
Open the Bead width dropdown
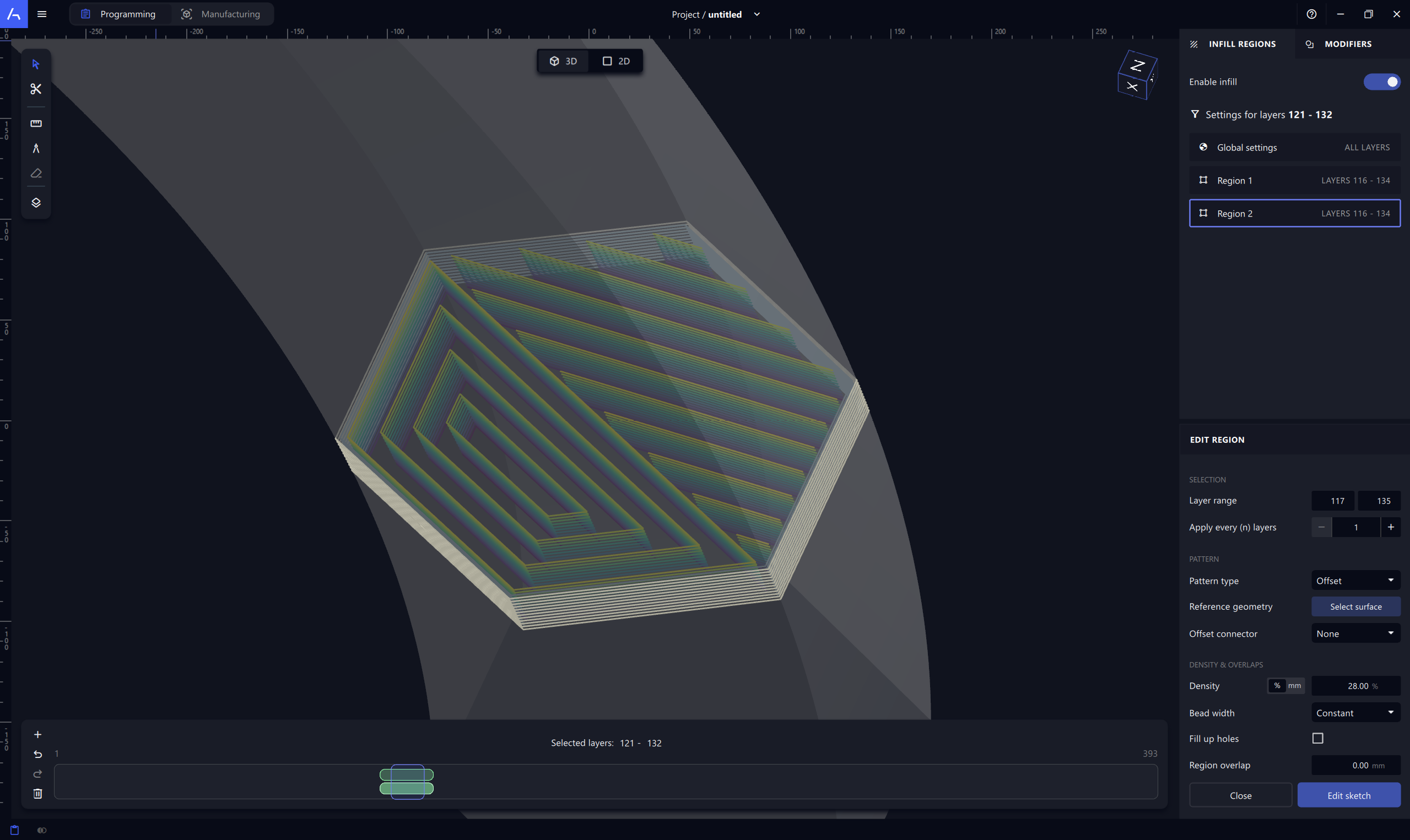[x=1355, y=713]
